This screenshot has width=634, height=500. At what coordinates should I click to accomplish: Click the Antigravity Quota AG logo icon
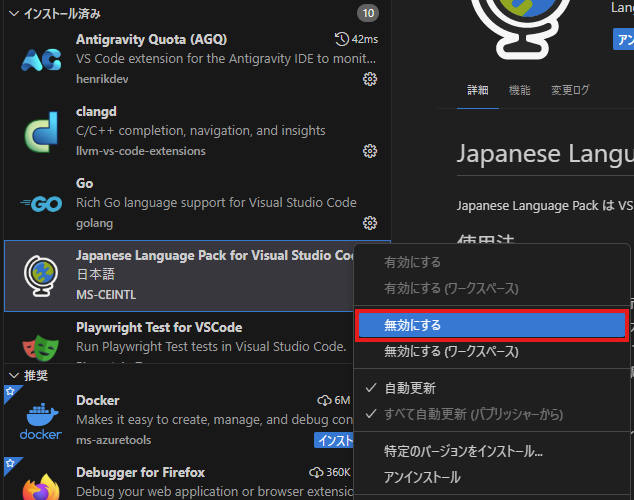(41, 59)
